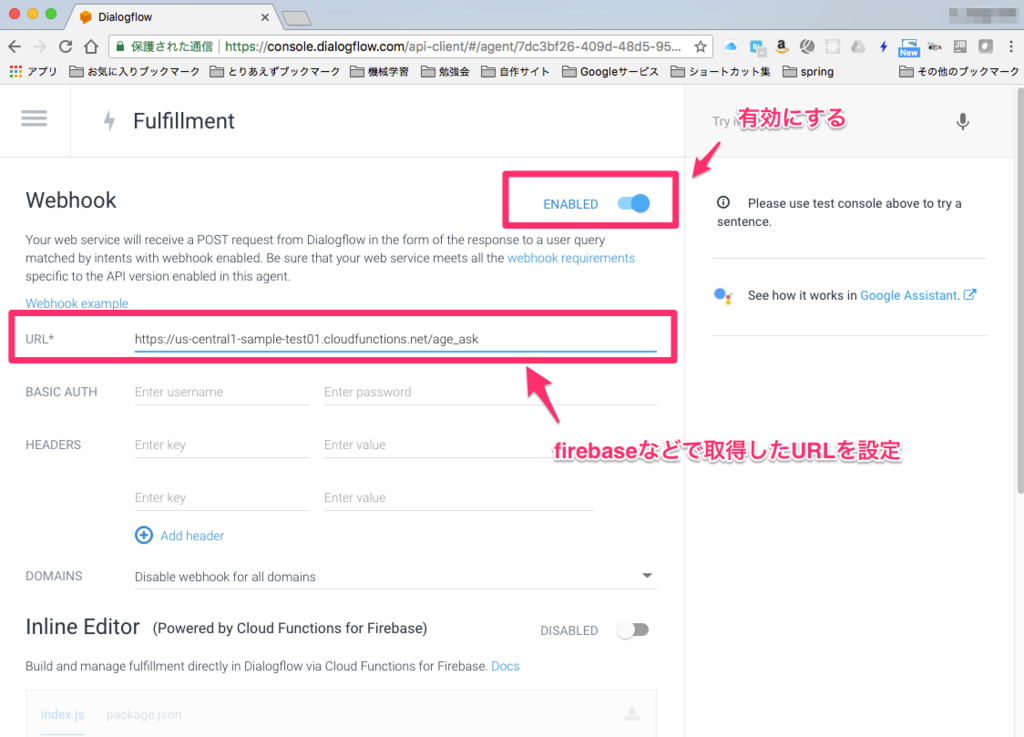
Task: Click the download icon in inline editor
Action: (x=632, y=713)
